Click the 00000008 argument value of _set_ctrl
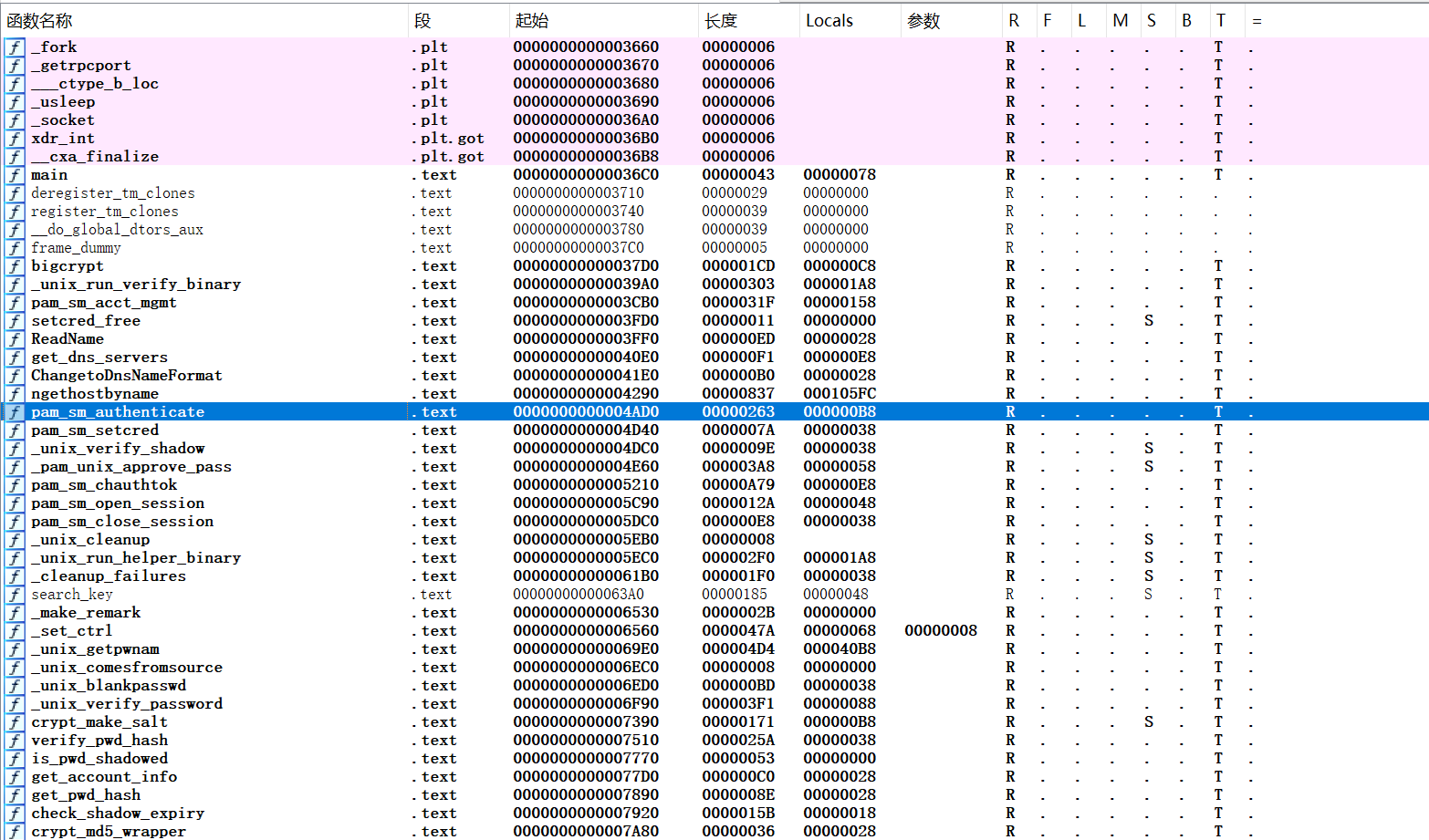Image resolution: width=1429 pixels, height=840 pixels. pyautogui.click(x=941, y=631)
